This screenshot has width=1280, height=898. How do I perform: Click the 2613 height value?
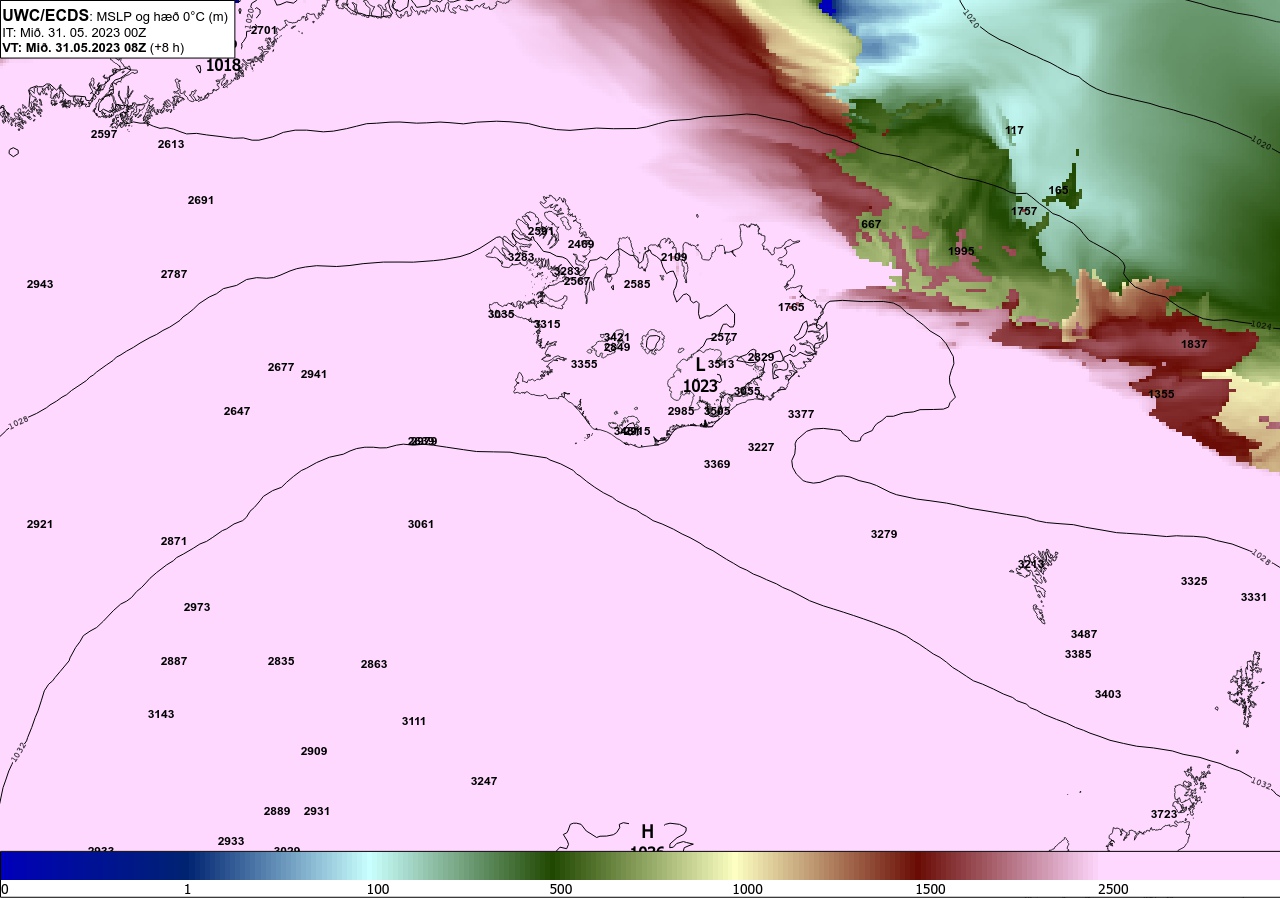tap(171, 144)
